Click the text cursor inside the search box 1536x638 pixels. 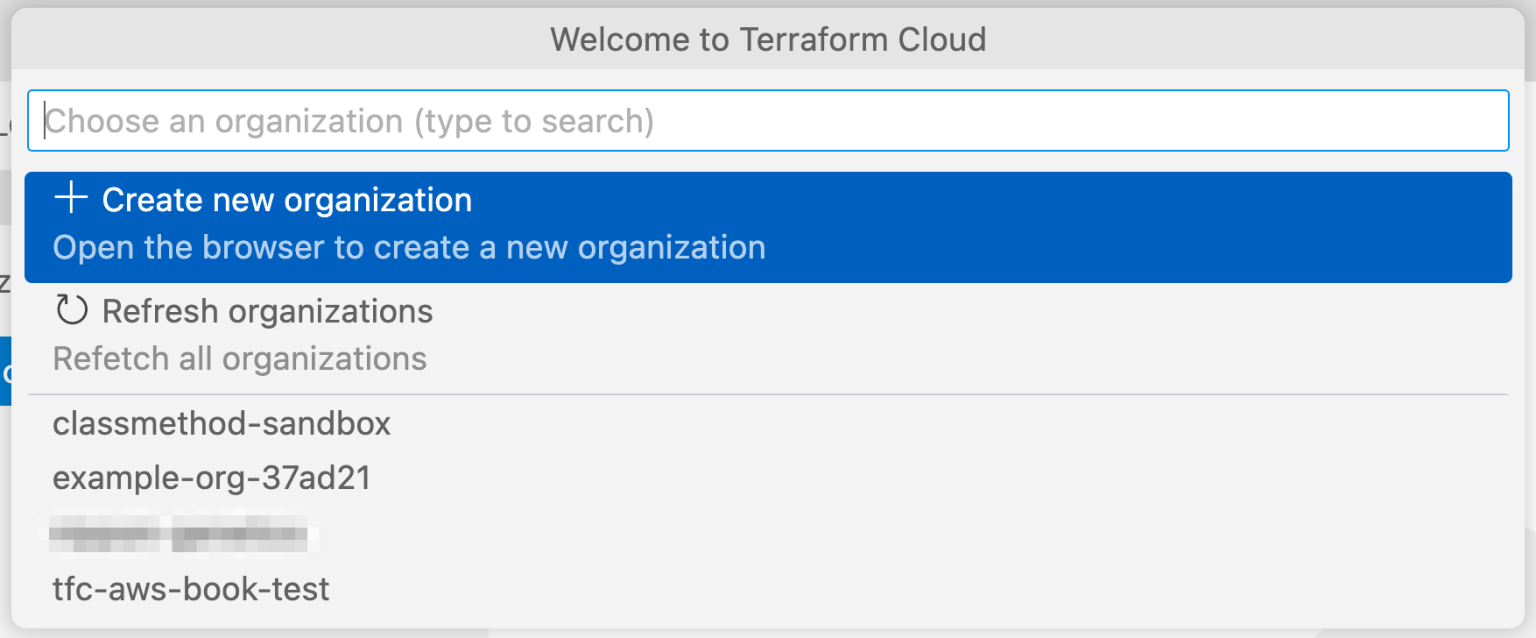(x=45, y=120)
